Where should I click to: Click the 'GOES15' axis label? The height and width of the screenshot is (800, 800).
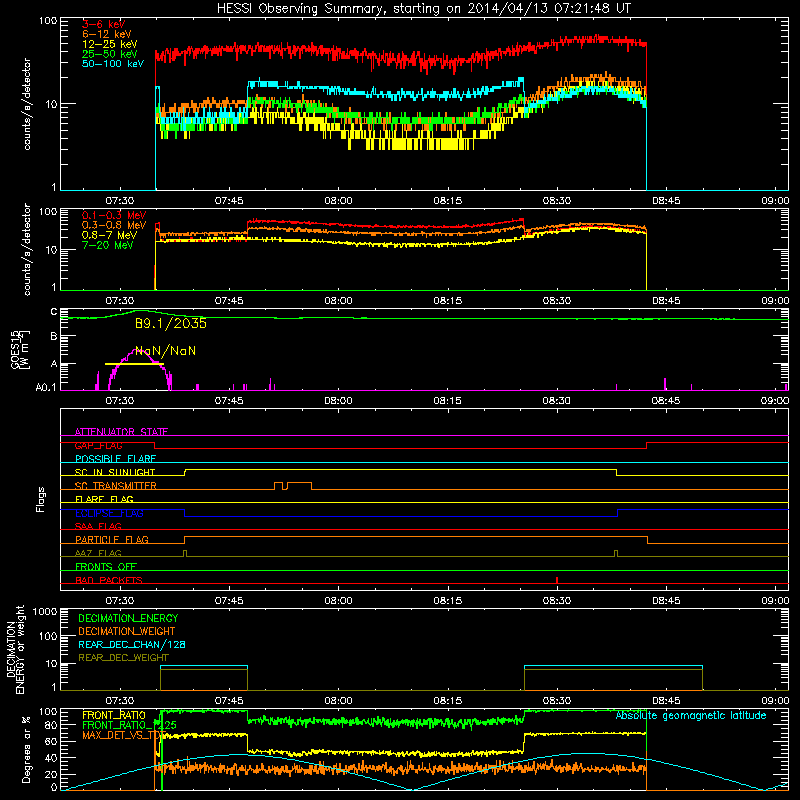coord(15,349)
